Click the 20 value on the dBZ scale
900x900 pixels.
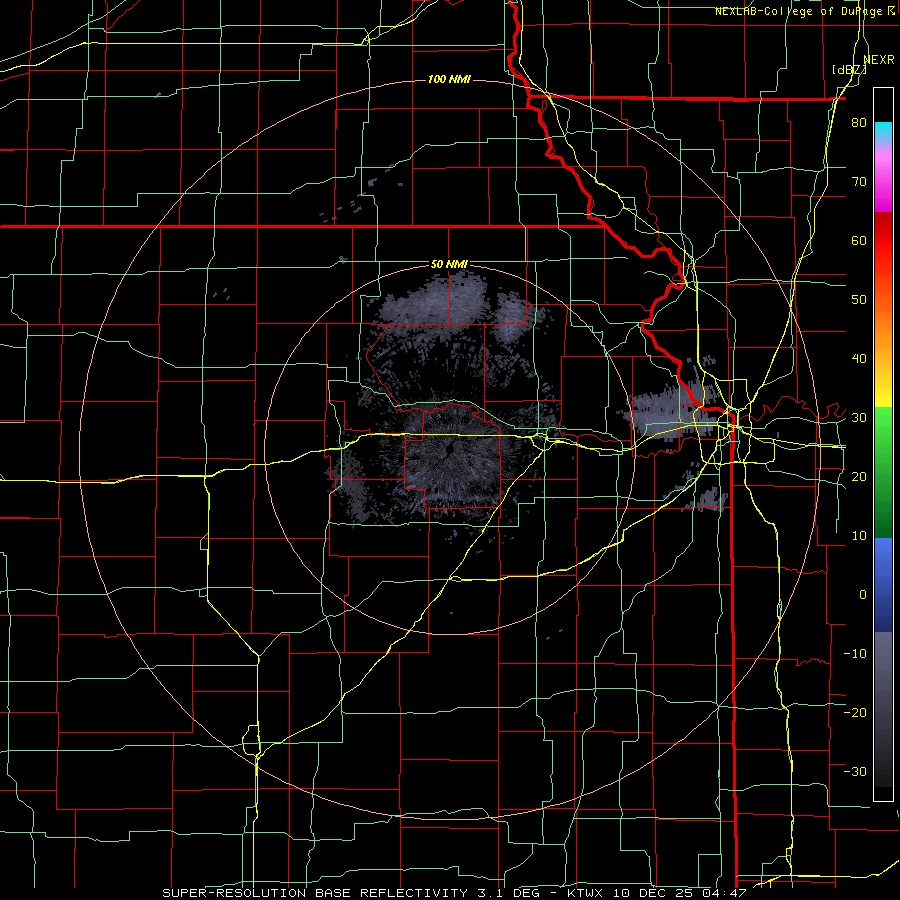[x=859, y=477]
